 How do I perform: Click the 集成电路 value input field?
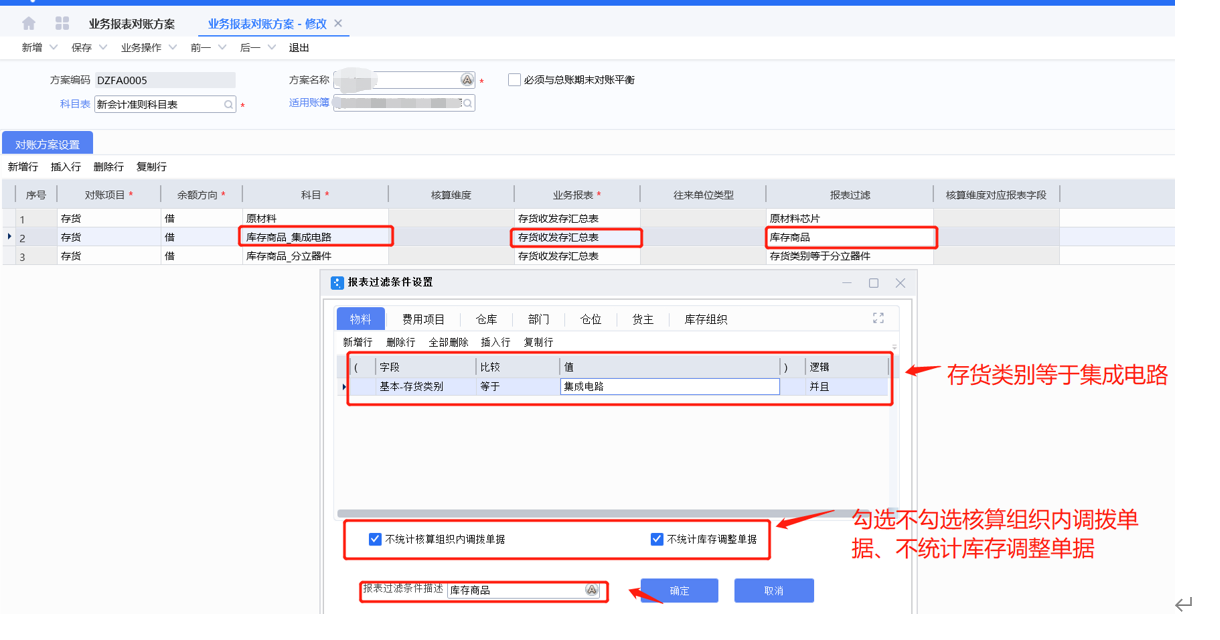pyautogui.click(x=669, y=386)
